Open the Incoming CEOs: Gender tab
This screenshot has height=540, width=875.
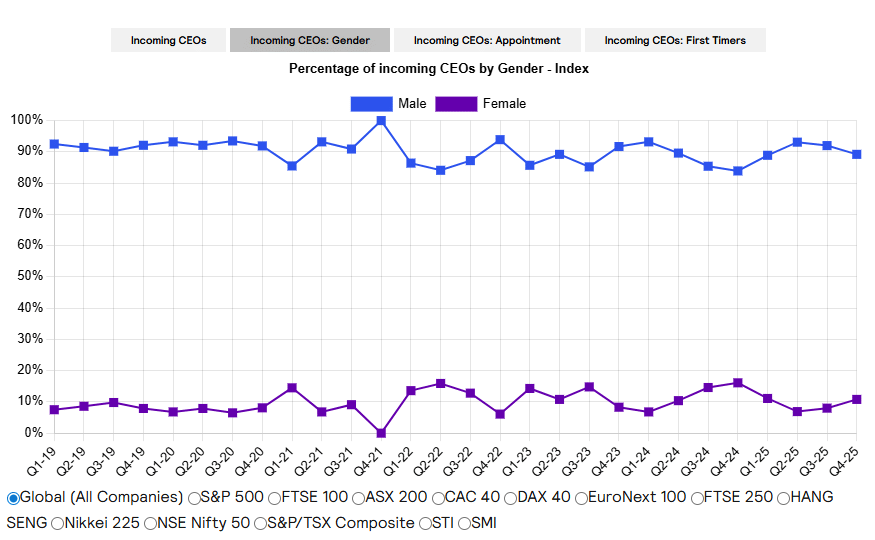pos(308,40)
